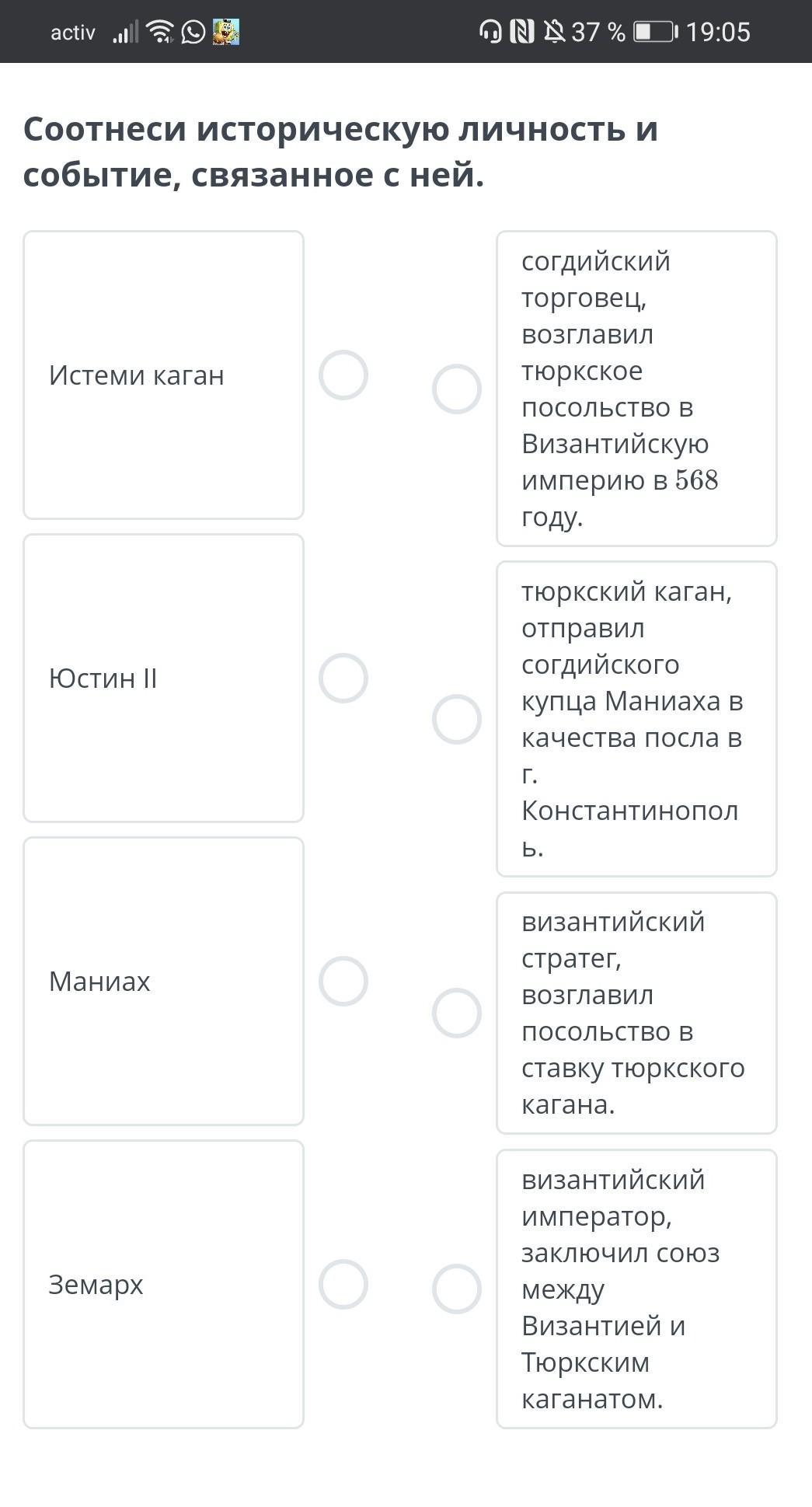Select the radio circle beside Маниах
Screen dimensions: 812x1507
343,982
